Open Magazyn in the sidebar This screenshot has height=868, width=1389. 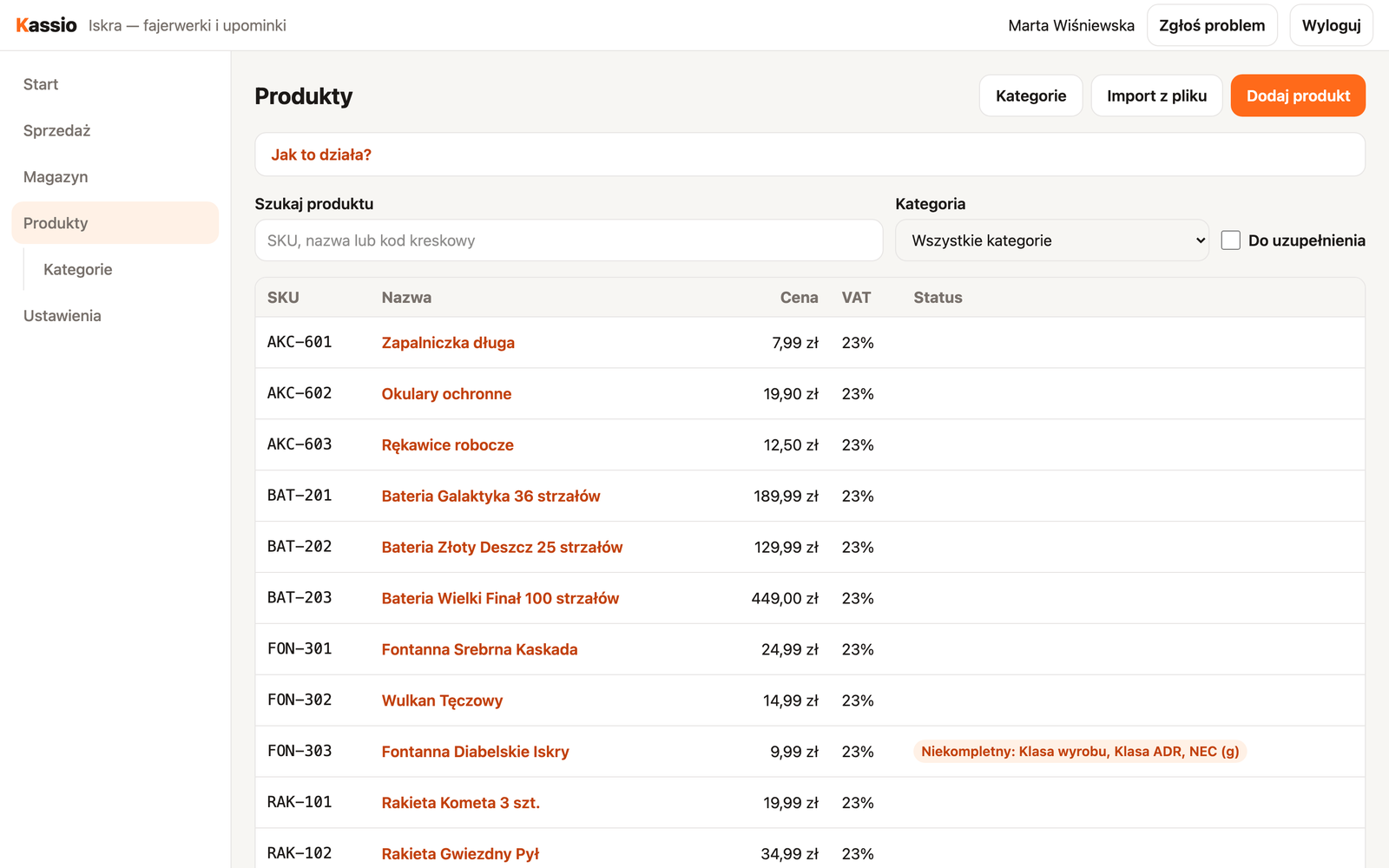115,177
